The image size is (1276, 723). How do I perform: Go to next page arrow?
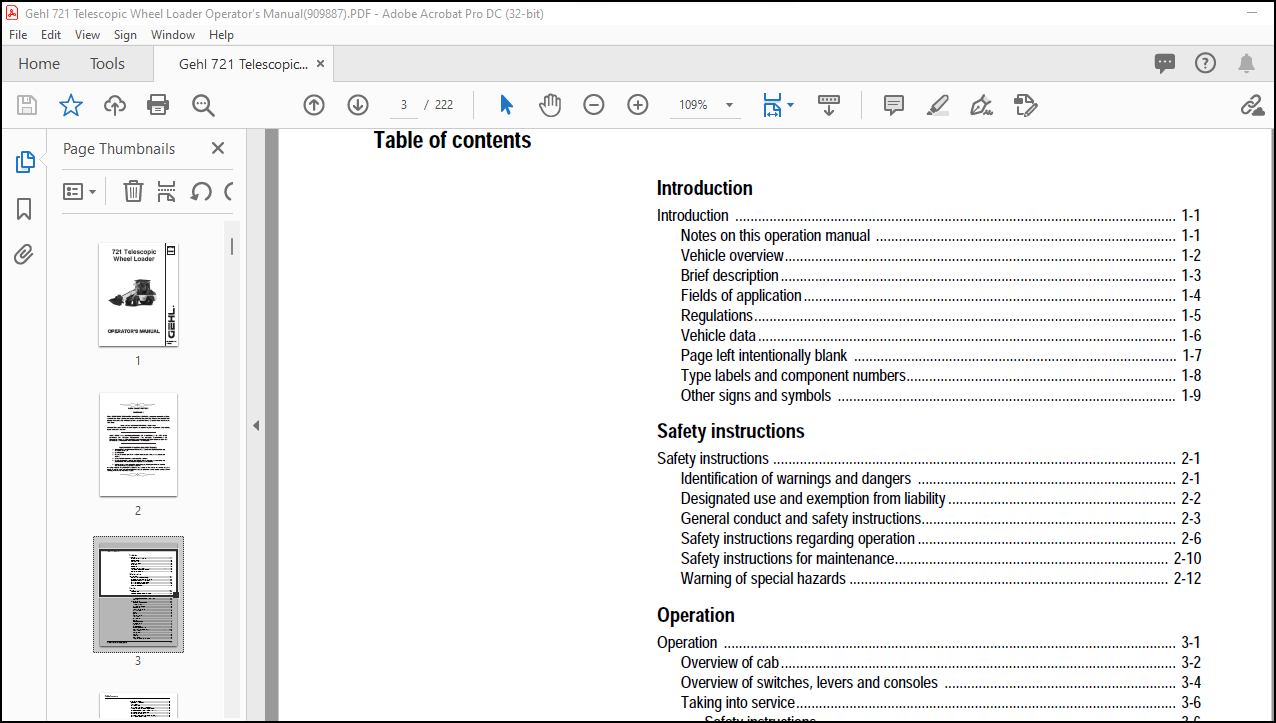(358, 105)
